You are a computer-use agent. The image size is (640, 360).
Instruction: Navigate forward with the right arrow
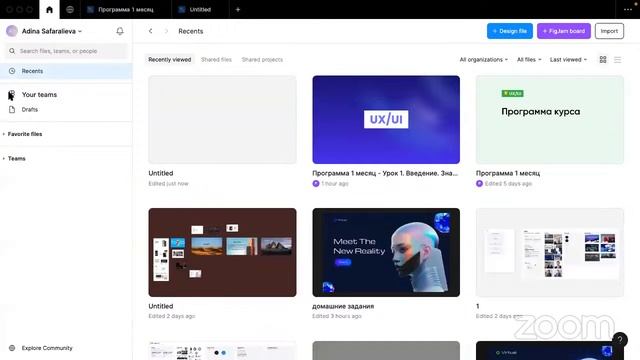click(x=166, y=31)
